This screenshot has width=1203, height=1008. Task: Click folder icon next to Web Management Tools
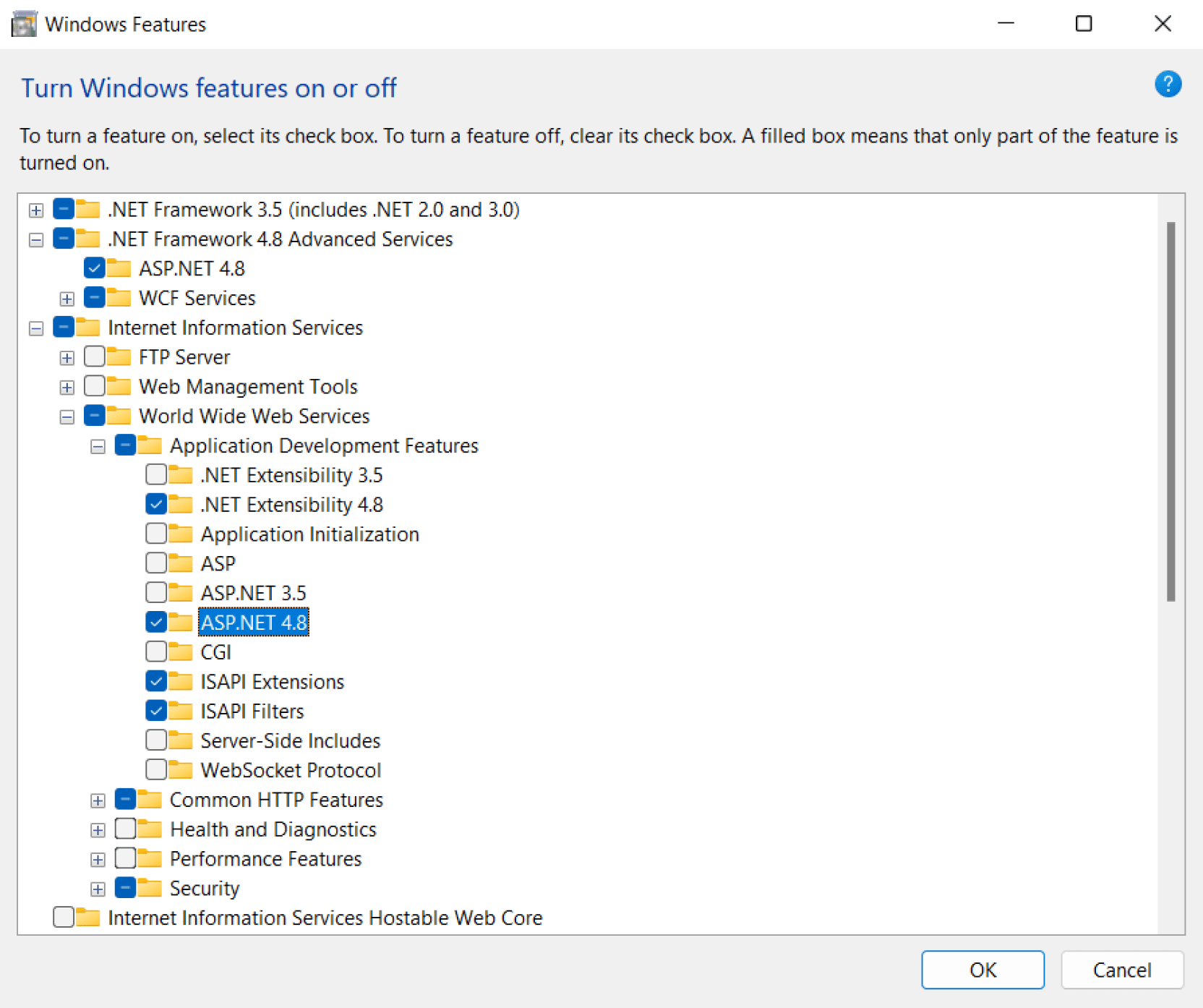pos(119,386)
